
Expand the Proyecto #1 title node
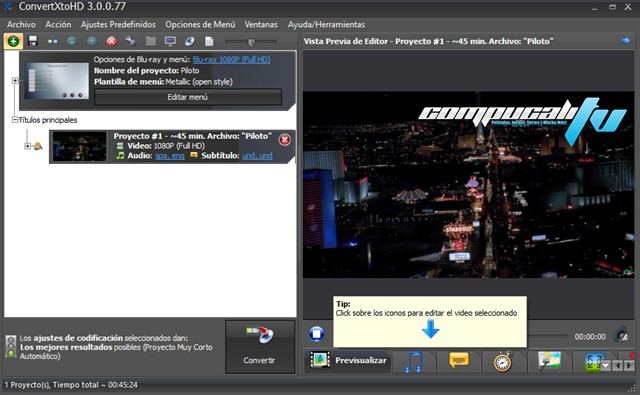click(27, 146)
